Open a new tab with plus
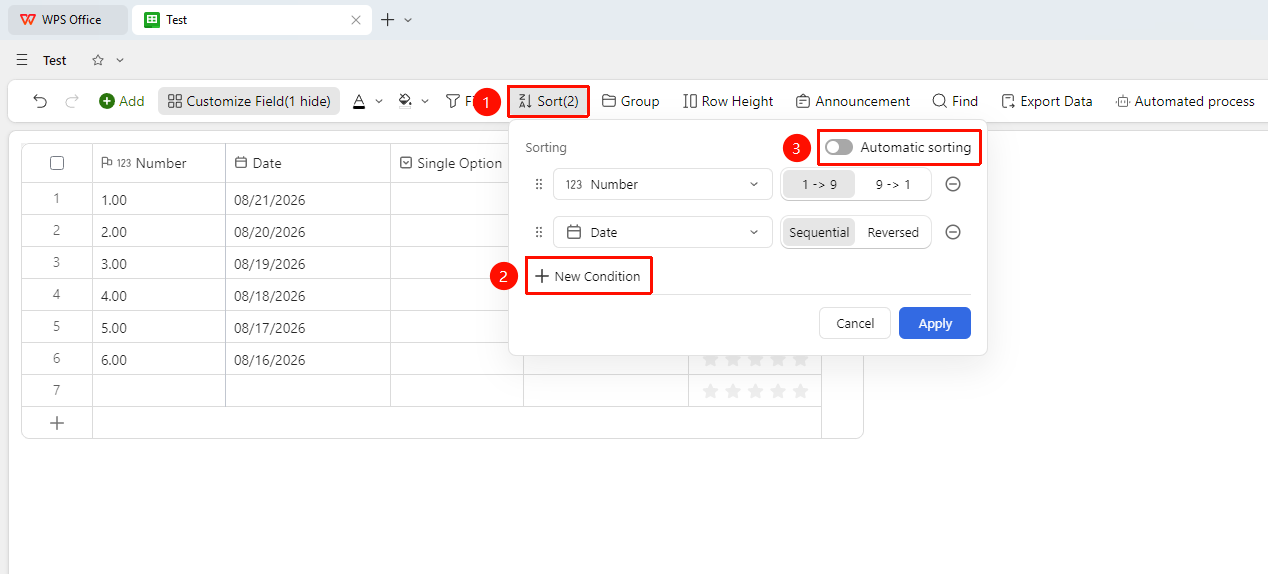1268x574 pixels. (x=388, y=20)
